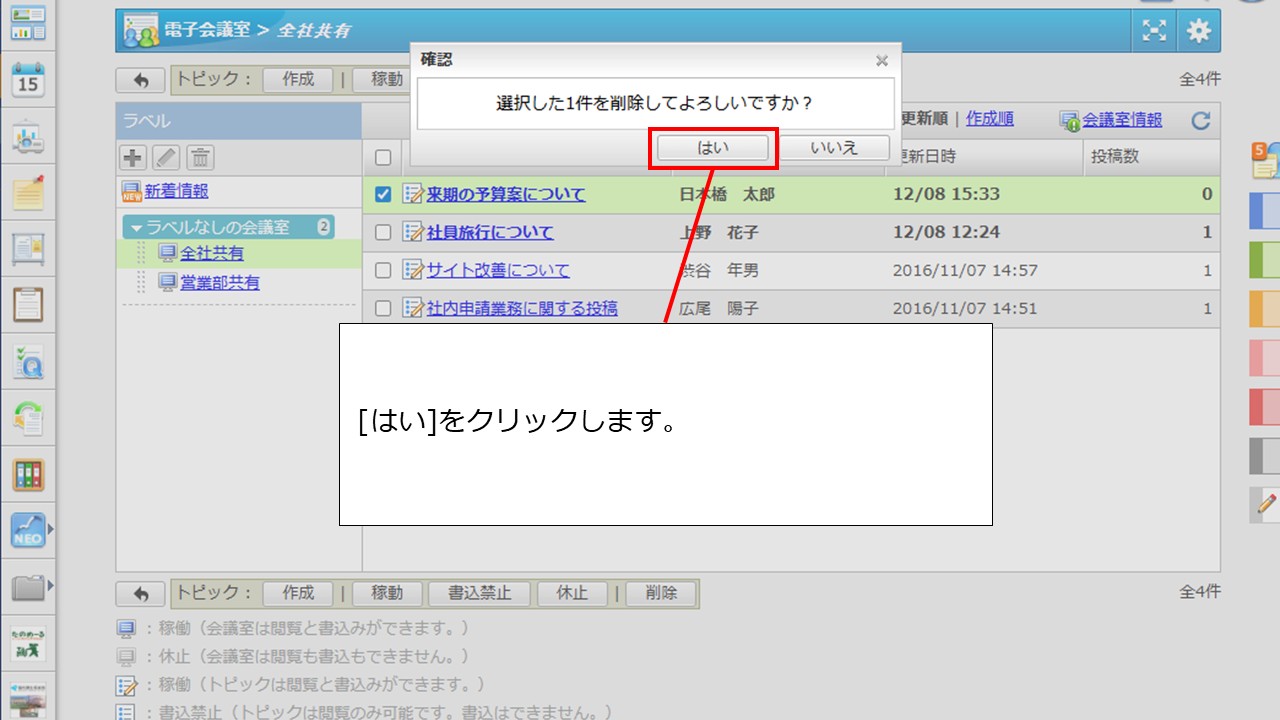The width and height of the screenshot is (1280, 720).
Task: Click the bottom 休止 button
Action: pos(572,593)
